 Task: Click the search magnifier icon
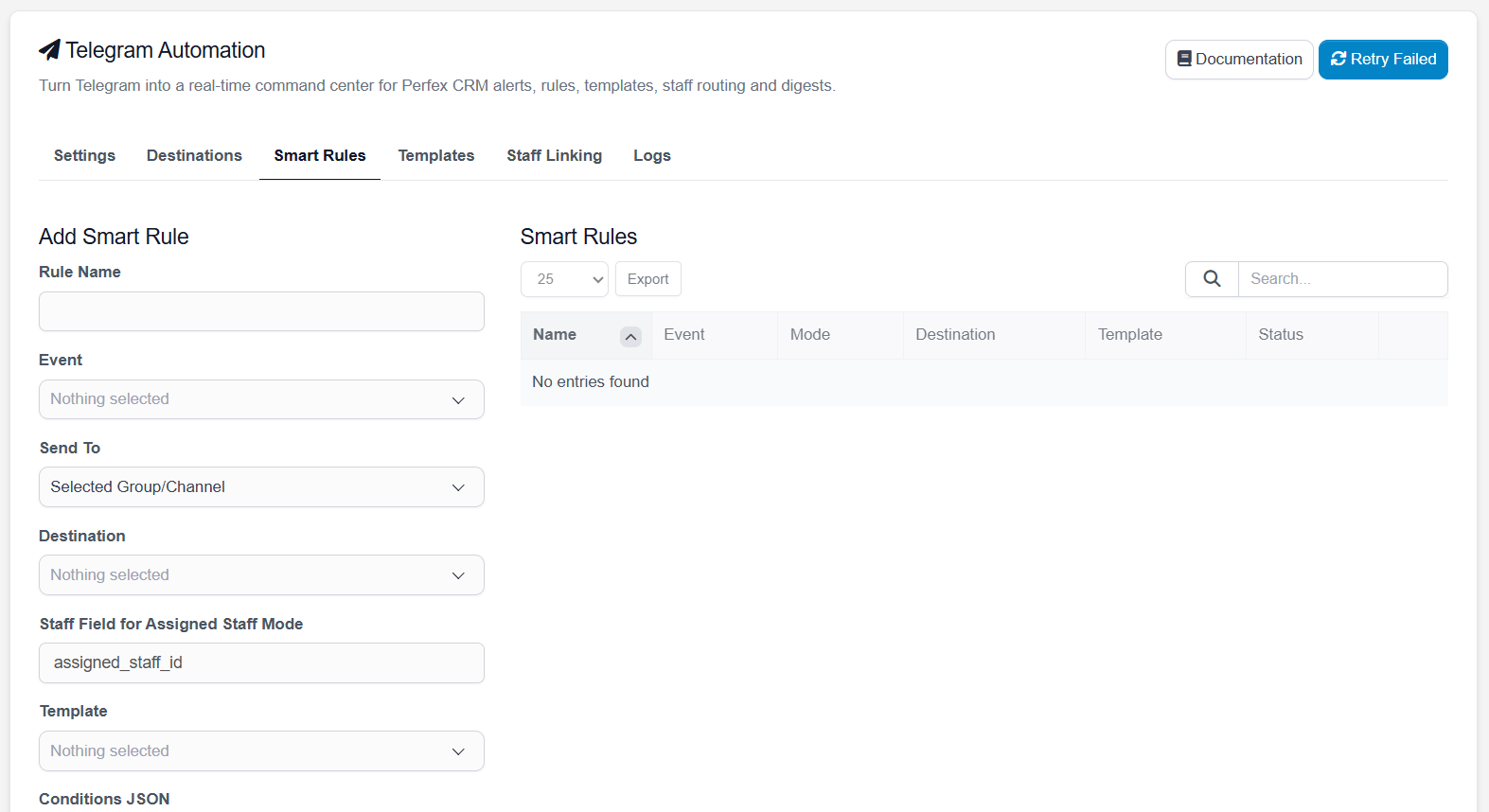[1212, 279]
